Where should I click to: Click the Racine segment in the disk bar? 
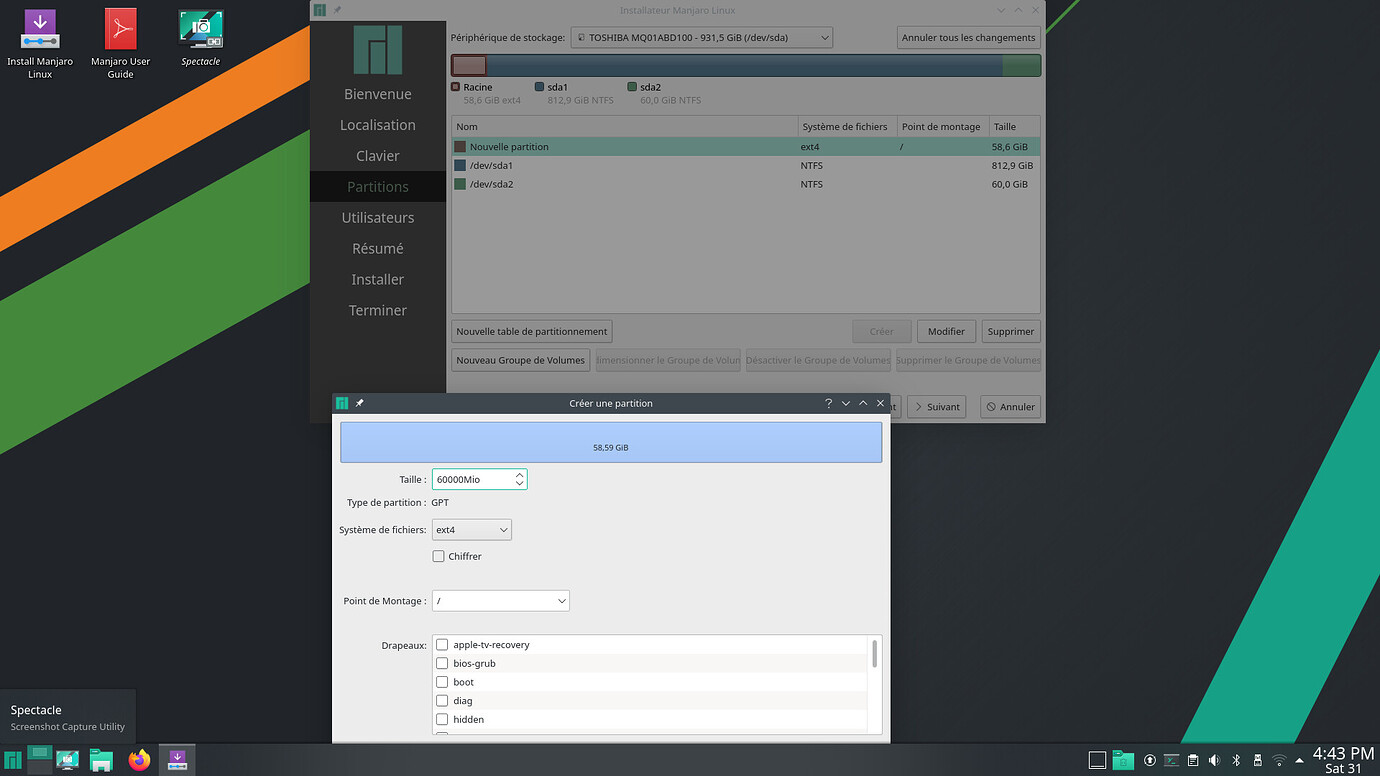469,66
